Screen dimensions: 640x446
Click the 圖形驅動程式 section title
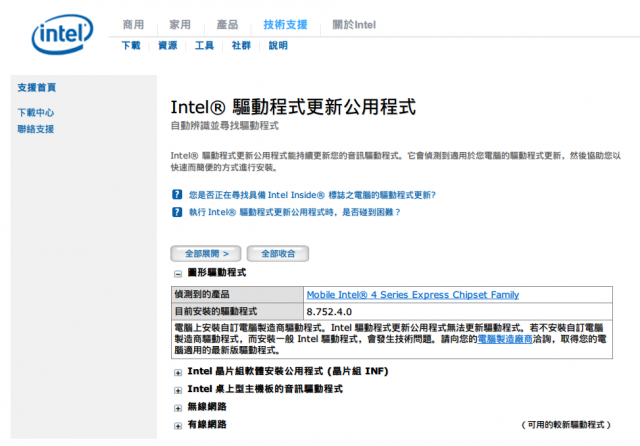point(217,273)
